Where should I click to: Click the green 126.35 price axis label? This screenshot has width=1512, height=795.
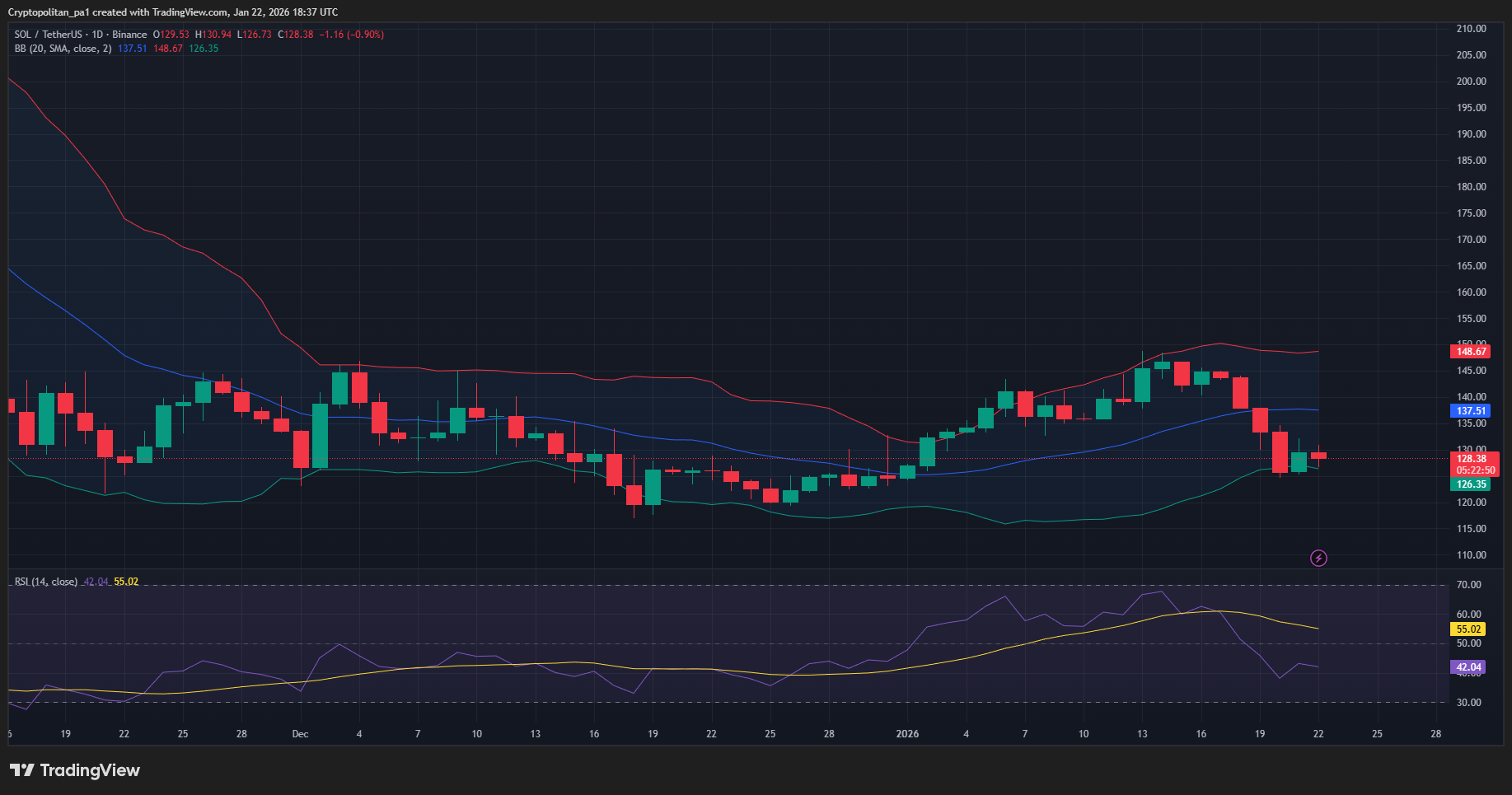tap(1471, 484)
